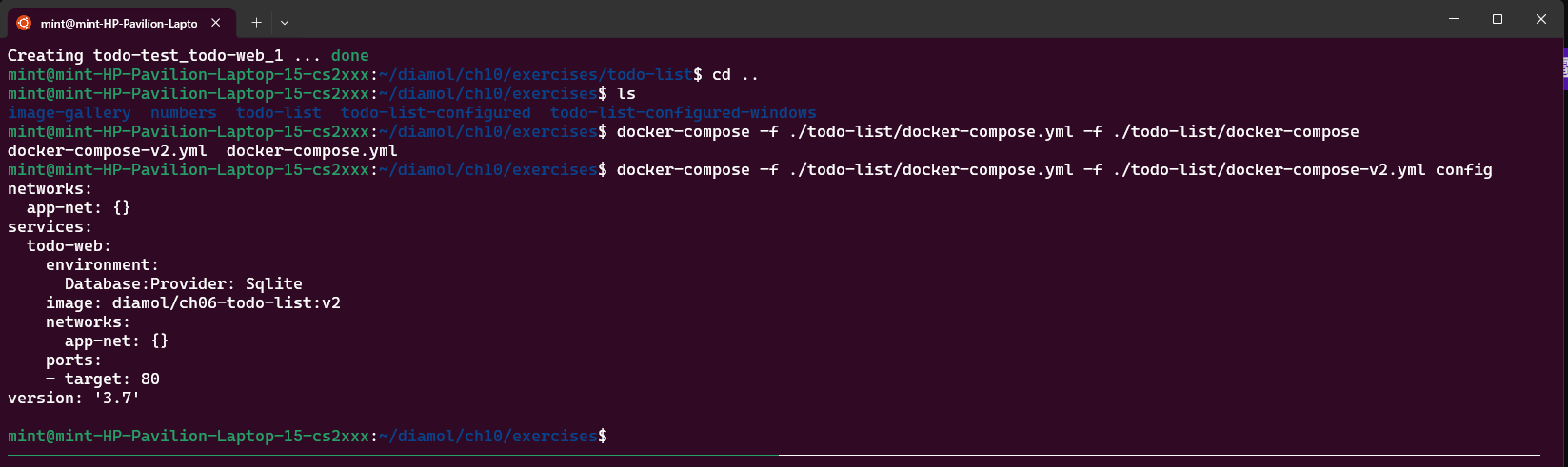Click the green 'done' status text
The image size is (1568, 467).
pyautogui.click(x=349, y=55)
